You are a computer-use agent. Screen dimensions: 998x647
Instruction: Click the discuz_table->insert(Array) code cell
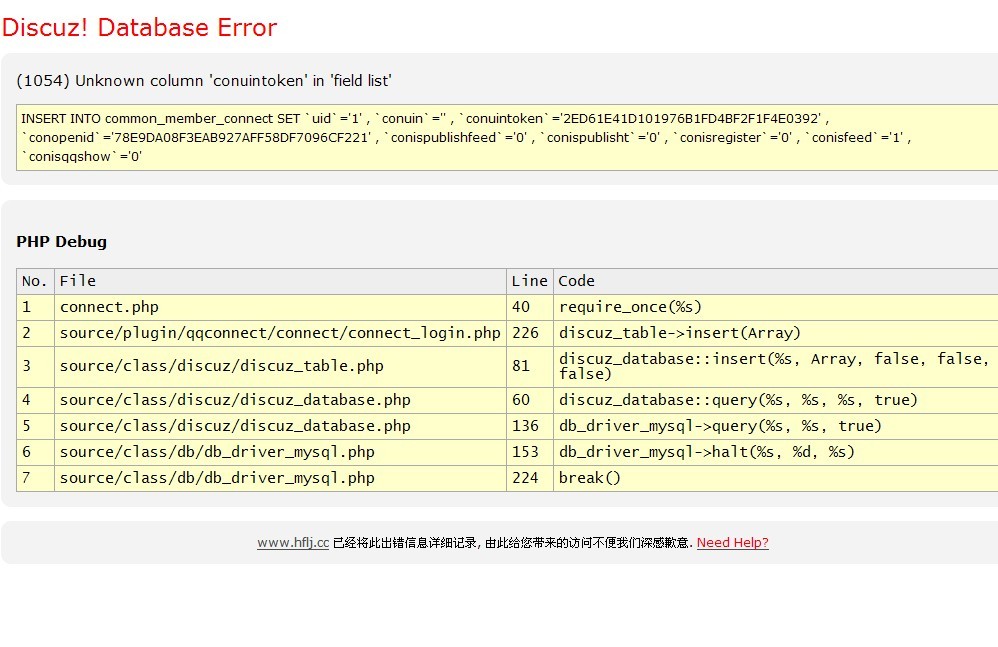(x=776, y=333)
